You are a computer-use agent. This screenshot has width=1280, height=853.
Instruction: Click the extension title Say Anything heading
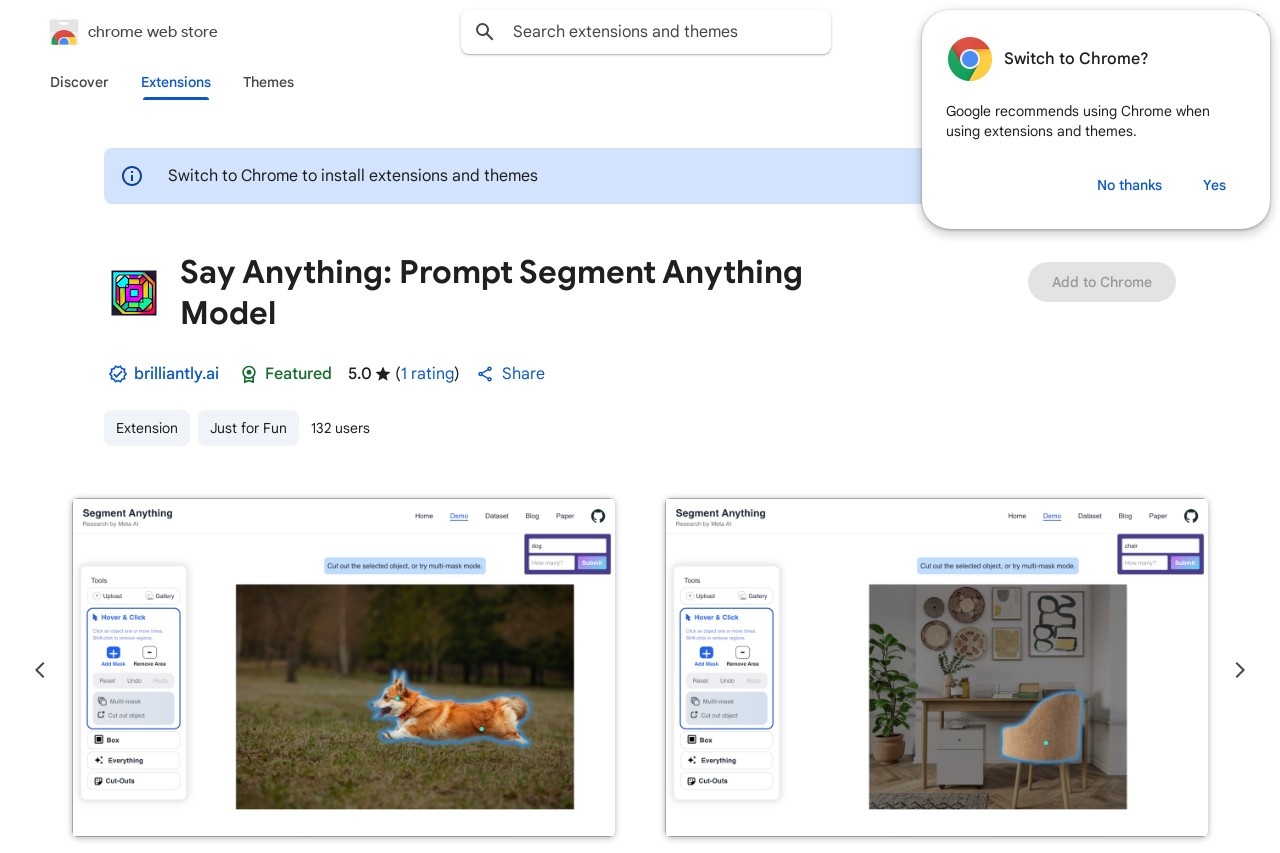click(x=491, y=293)
